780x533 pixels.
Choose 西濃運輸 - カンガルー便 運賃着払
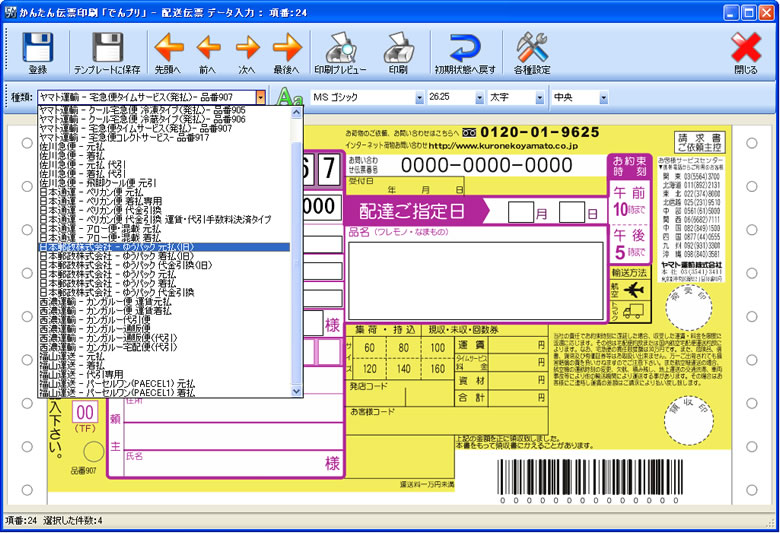tap(164, 311)
